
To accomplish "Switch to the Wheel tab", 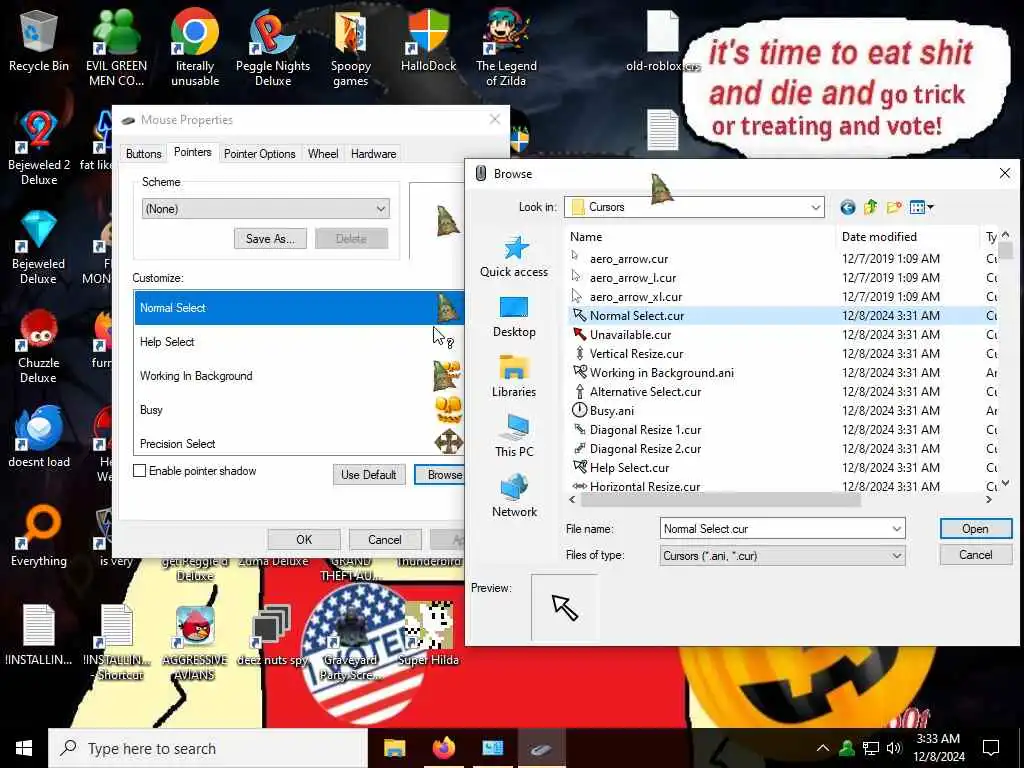I will coord(323,154).
